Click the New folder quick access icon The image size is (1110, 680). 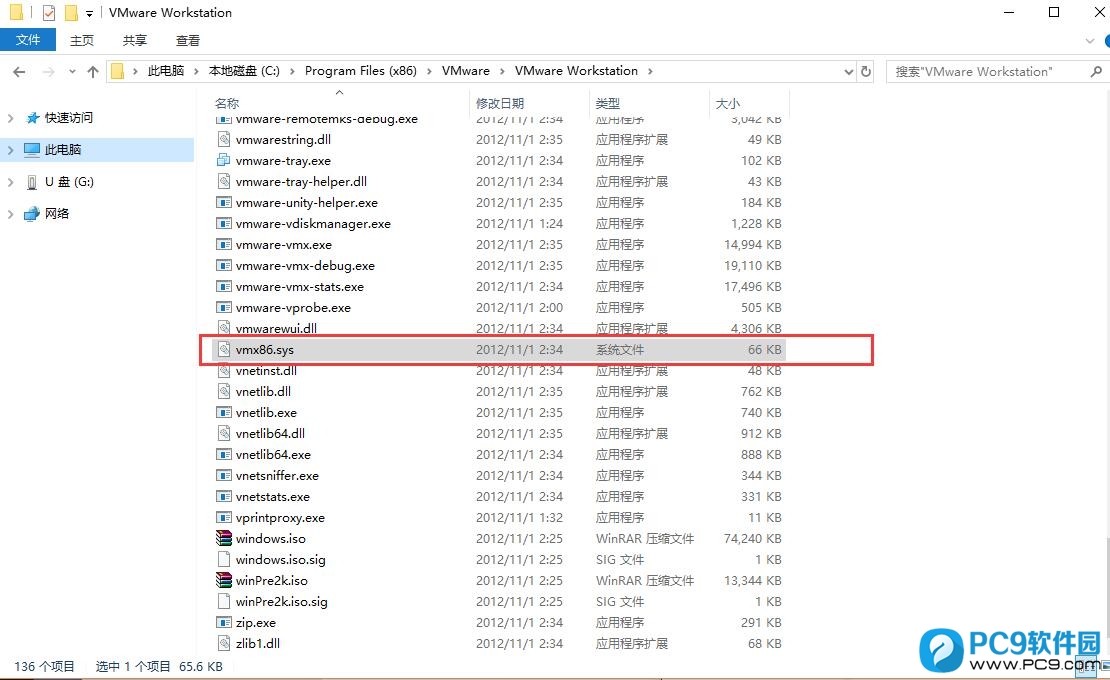coord(71,13)
